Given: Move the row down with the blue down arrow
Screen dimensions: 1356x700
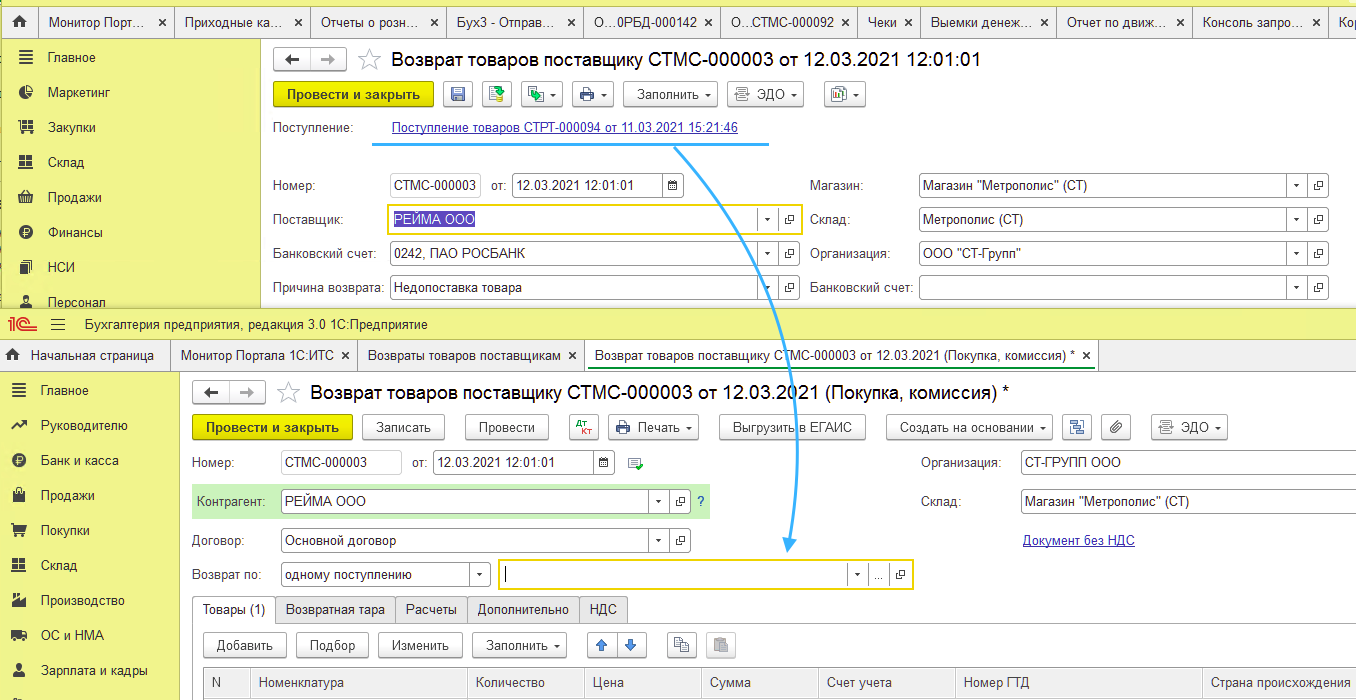Looking at the screenshot, I should pos(630,645).
